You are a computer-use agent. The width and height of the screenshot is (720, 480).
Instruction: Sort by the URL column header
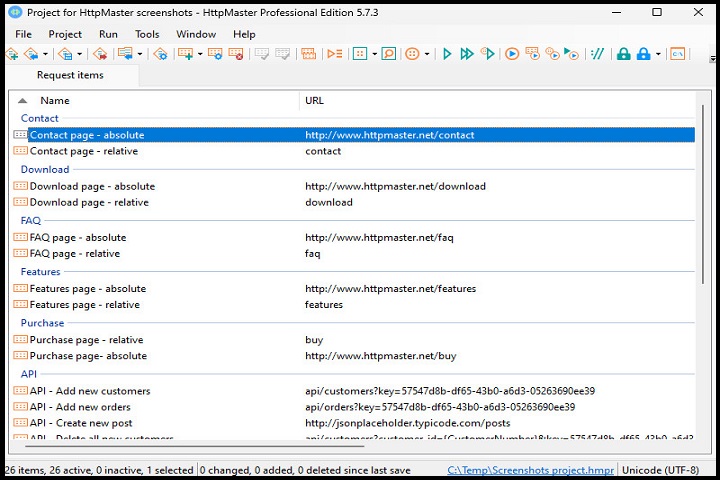[x=314, y=101]
